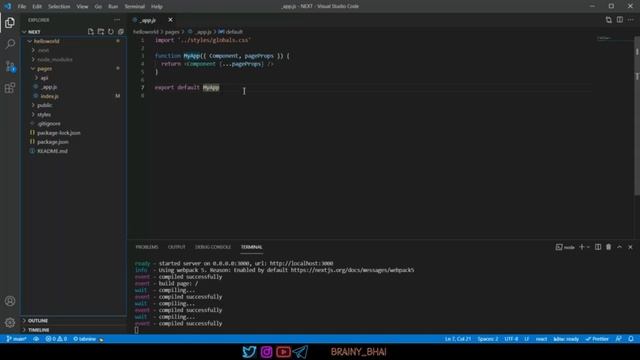This screenshot has height=360, width=640.
Task: Open the Help menu
Action: coord(157,7)
